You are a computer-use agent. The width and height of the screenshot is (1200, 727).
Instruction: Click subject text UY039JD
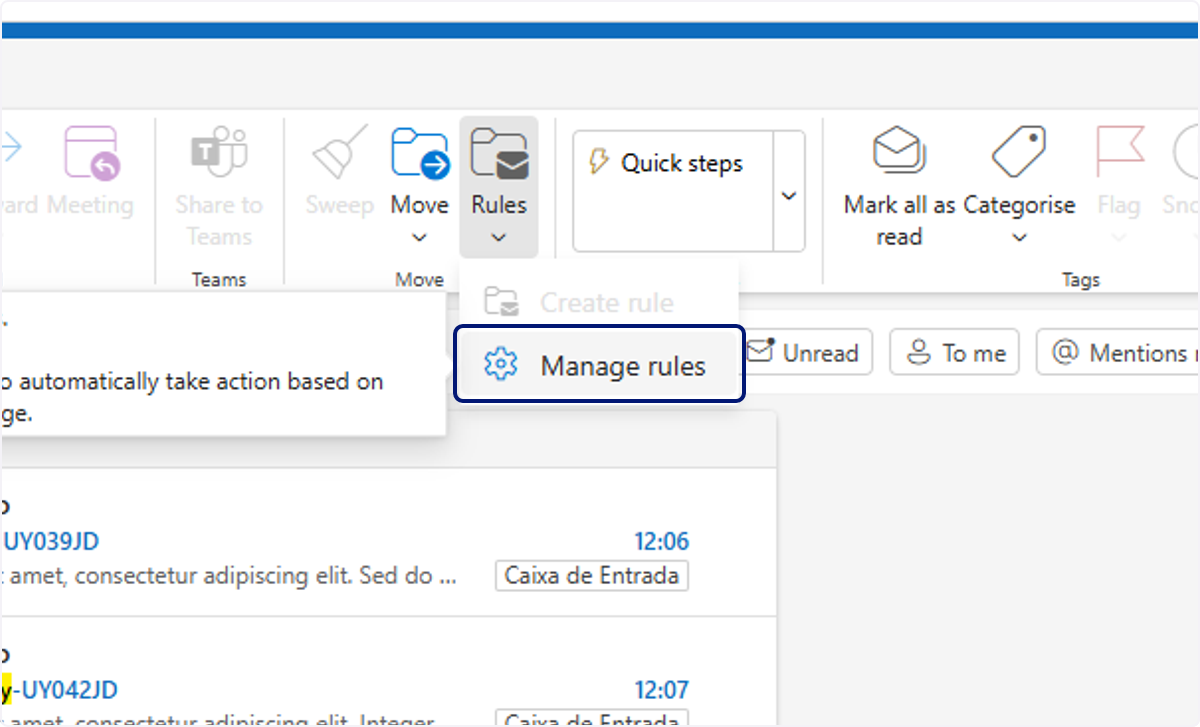pyautogui.click(x=51, y=542)
